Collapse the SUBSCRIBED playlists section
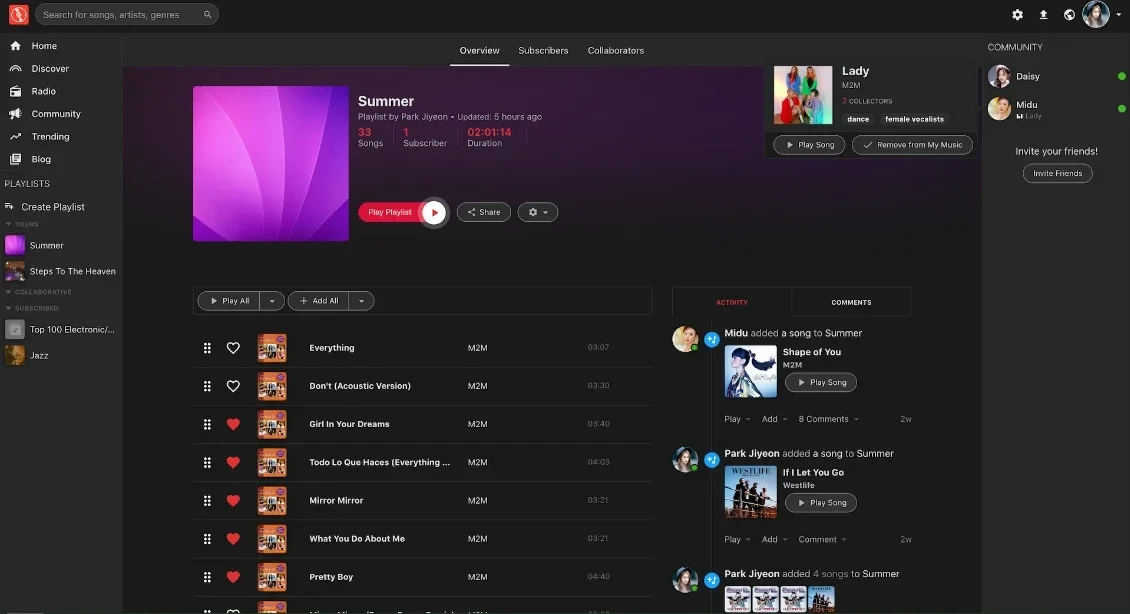 pos(9,308)
